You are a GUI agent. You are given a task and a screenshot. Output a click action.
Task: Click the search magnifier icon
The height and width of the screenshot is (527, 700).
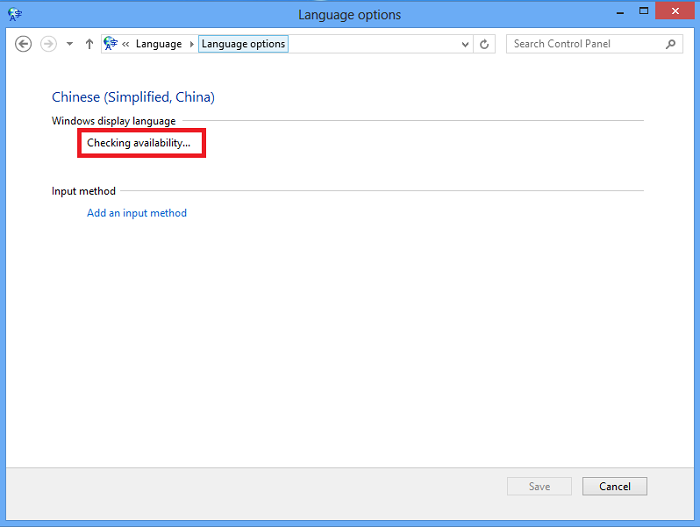pos(670,44)
